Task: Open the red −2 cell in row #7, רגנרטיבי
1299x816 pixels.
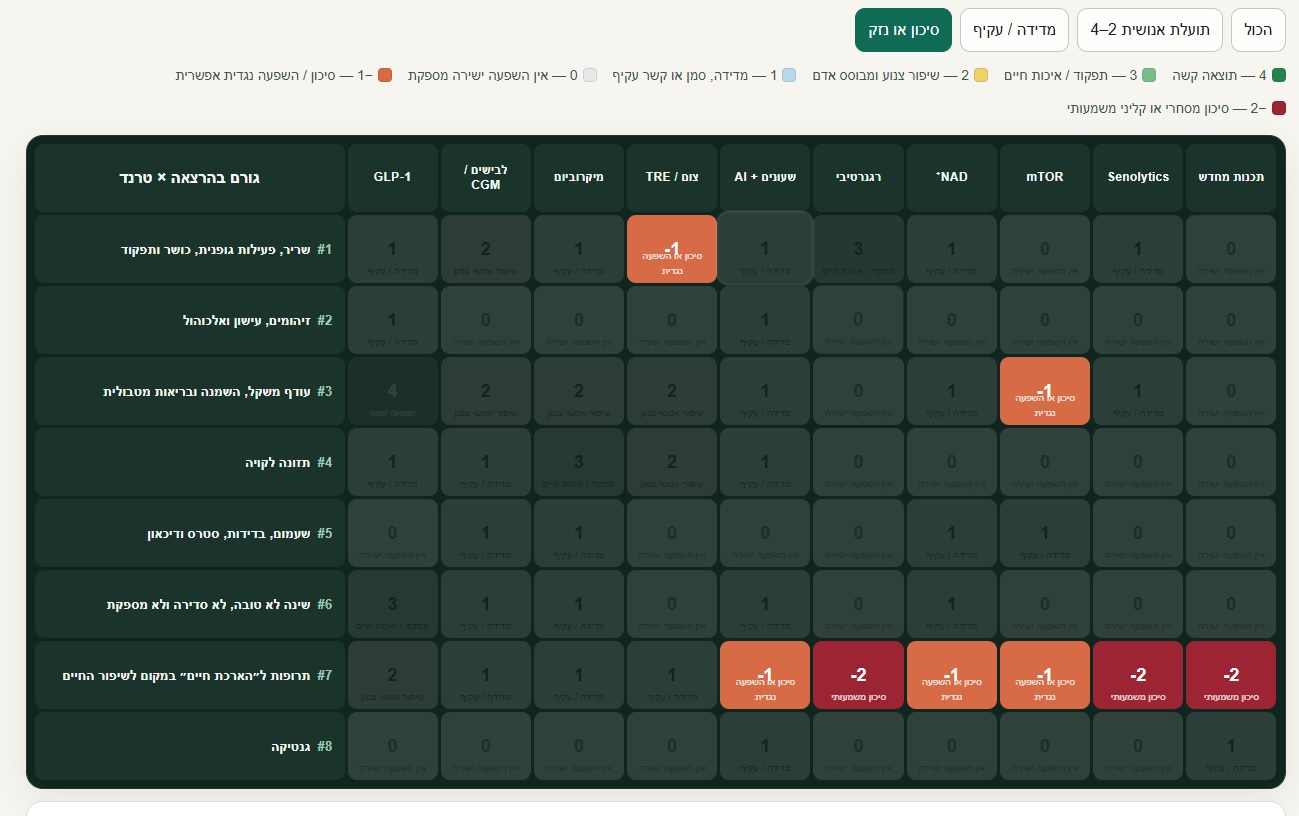Action: click(858, 675)
